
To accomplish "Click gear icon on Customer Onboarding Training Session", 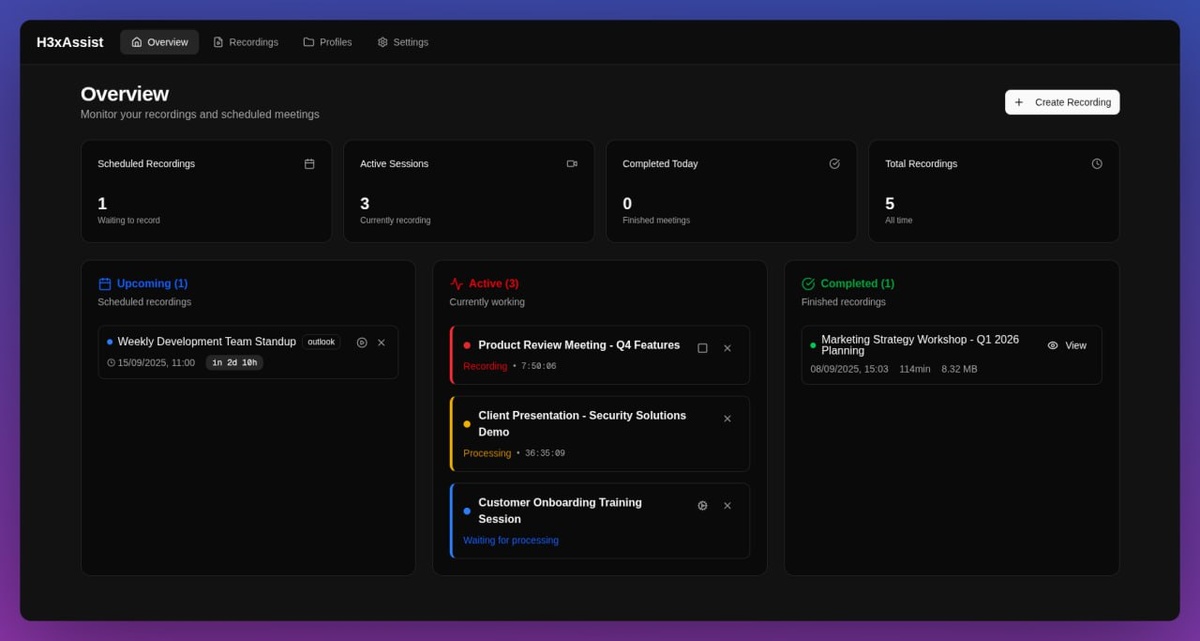I will tap(702, 506).
